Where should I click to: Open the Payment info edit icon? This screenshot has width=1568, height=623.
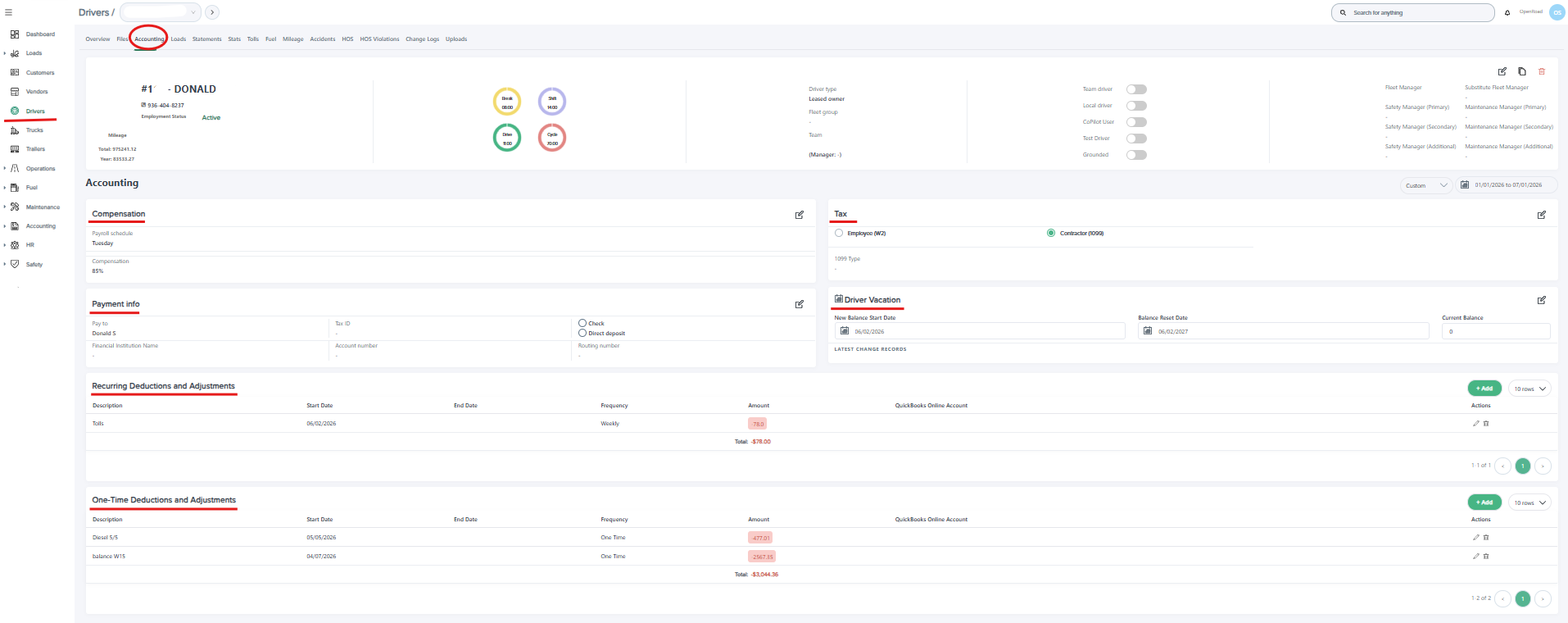(800, 304)
